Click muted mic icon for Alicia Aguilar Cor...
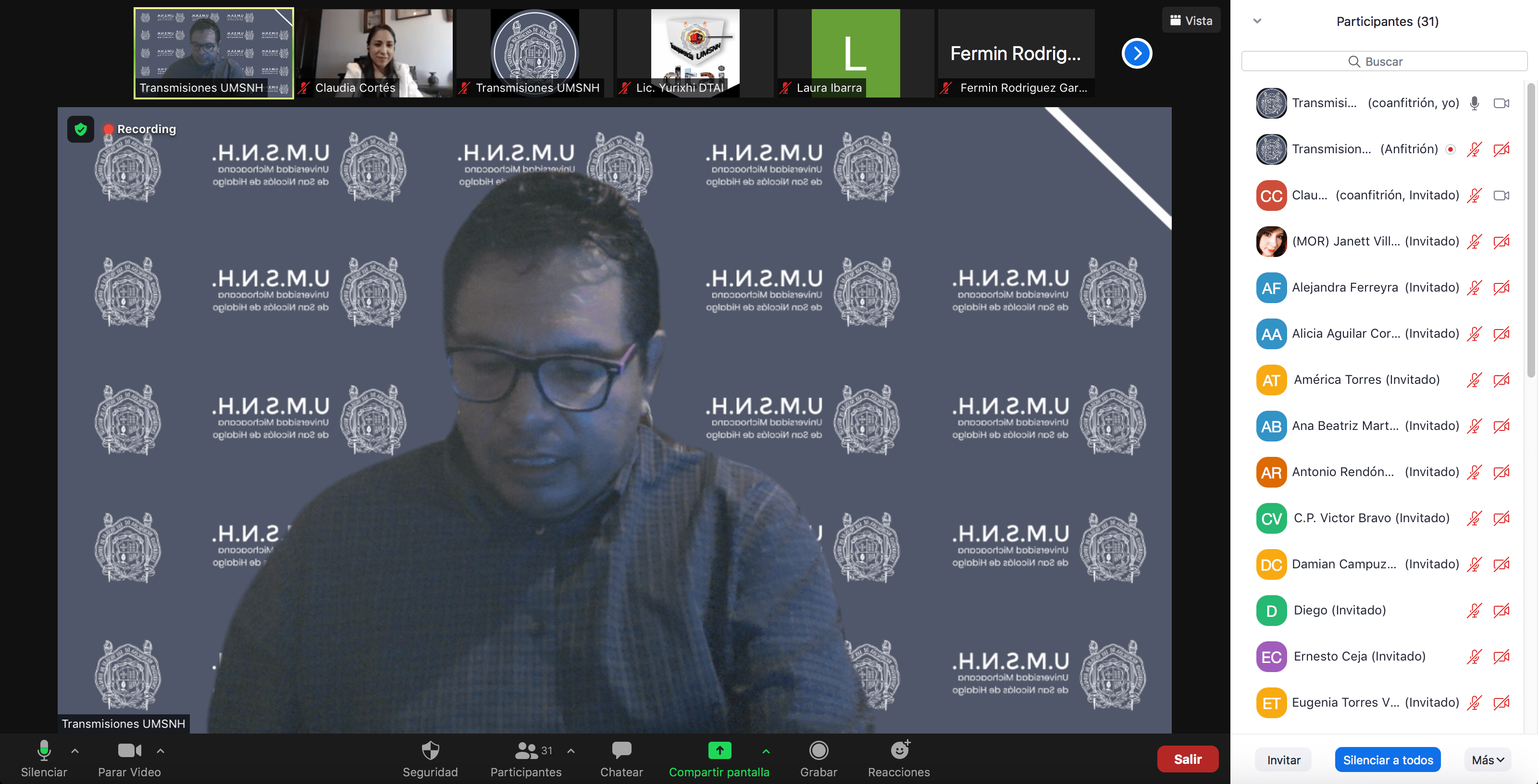This screenshot has width=1538, height=784. click(1474, 333)
